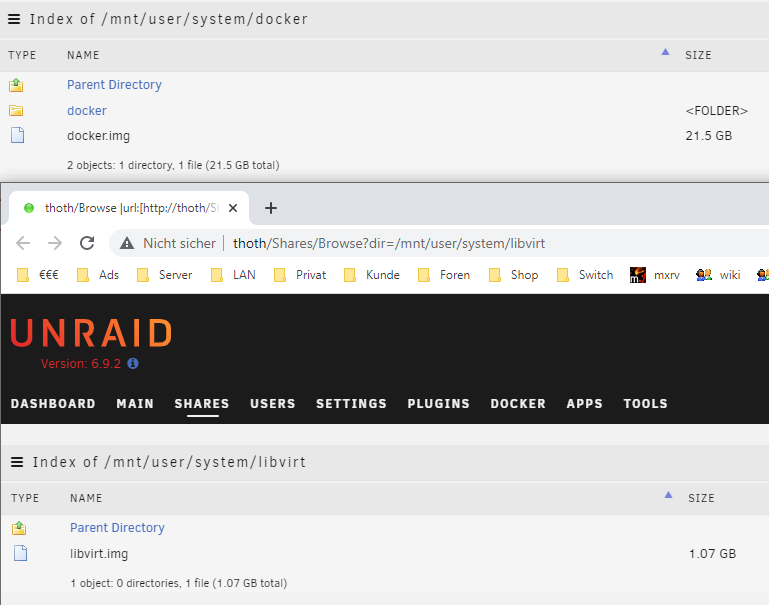
Task: Open the LAN bookmark folder
Action: (233, 275)
